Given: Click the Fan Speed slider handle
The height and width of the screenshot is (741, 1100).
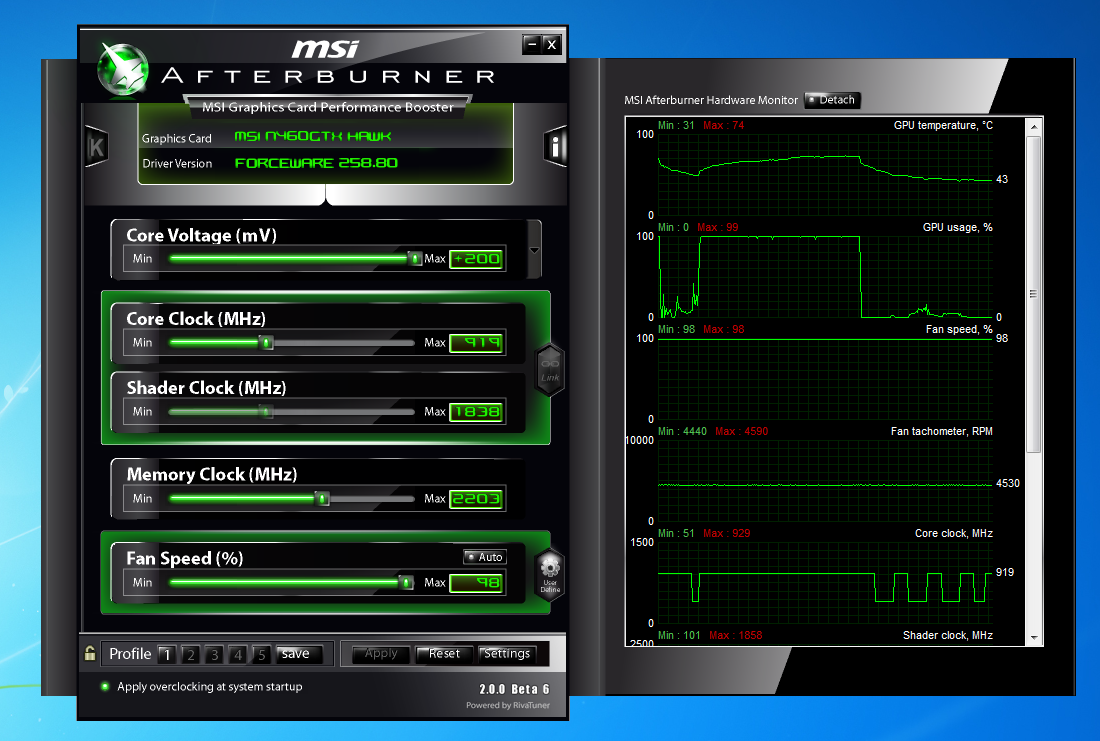Looking at the screenshot, I should pos(406,582).
